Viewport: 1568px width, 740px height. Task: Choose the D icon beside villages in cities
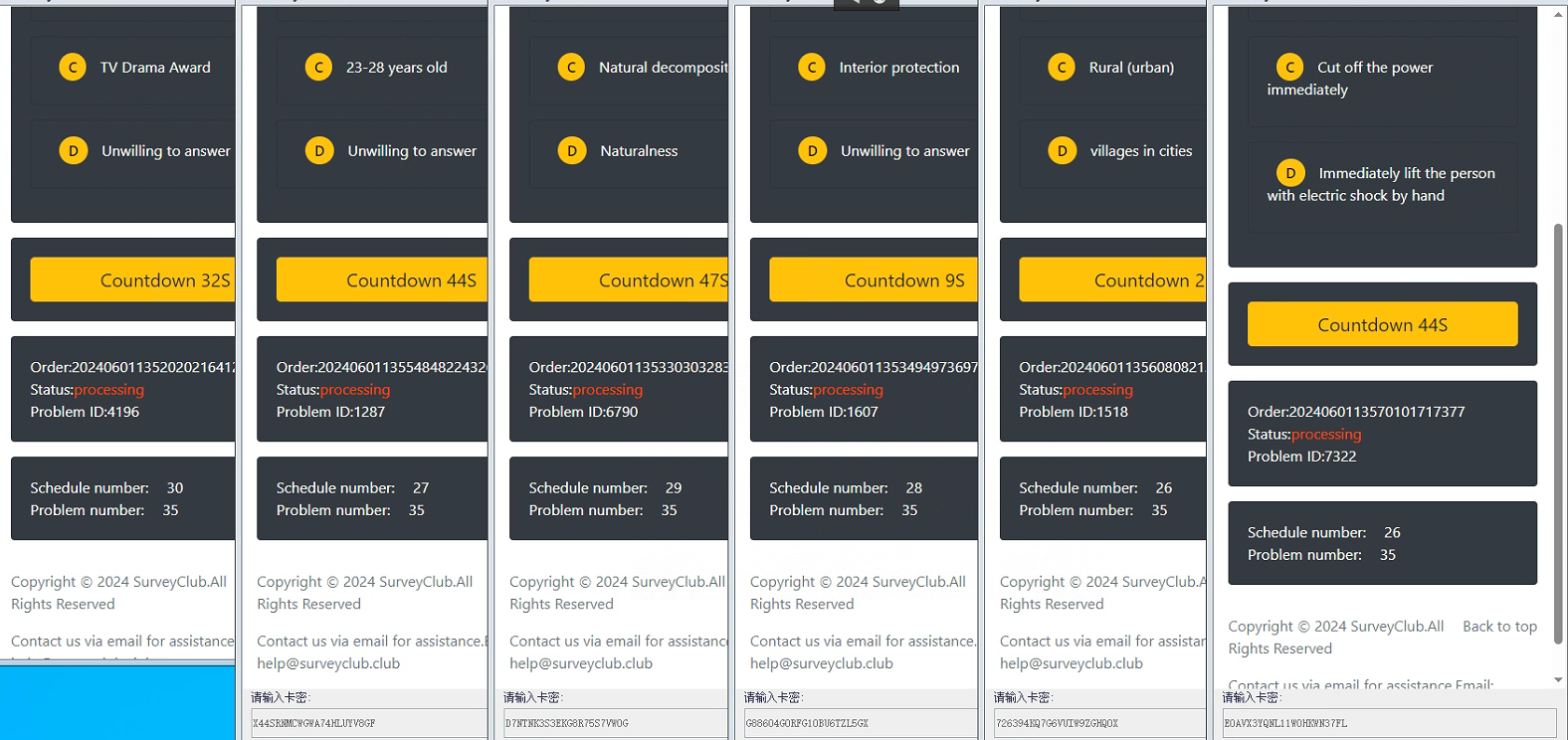click(1062, 151)
